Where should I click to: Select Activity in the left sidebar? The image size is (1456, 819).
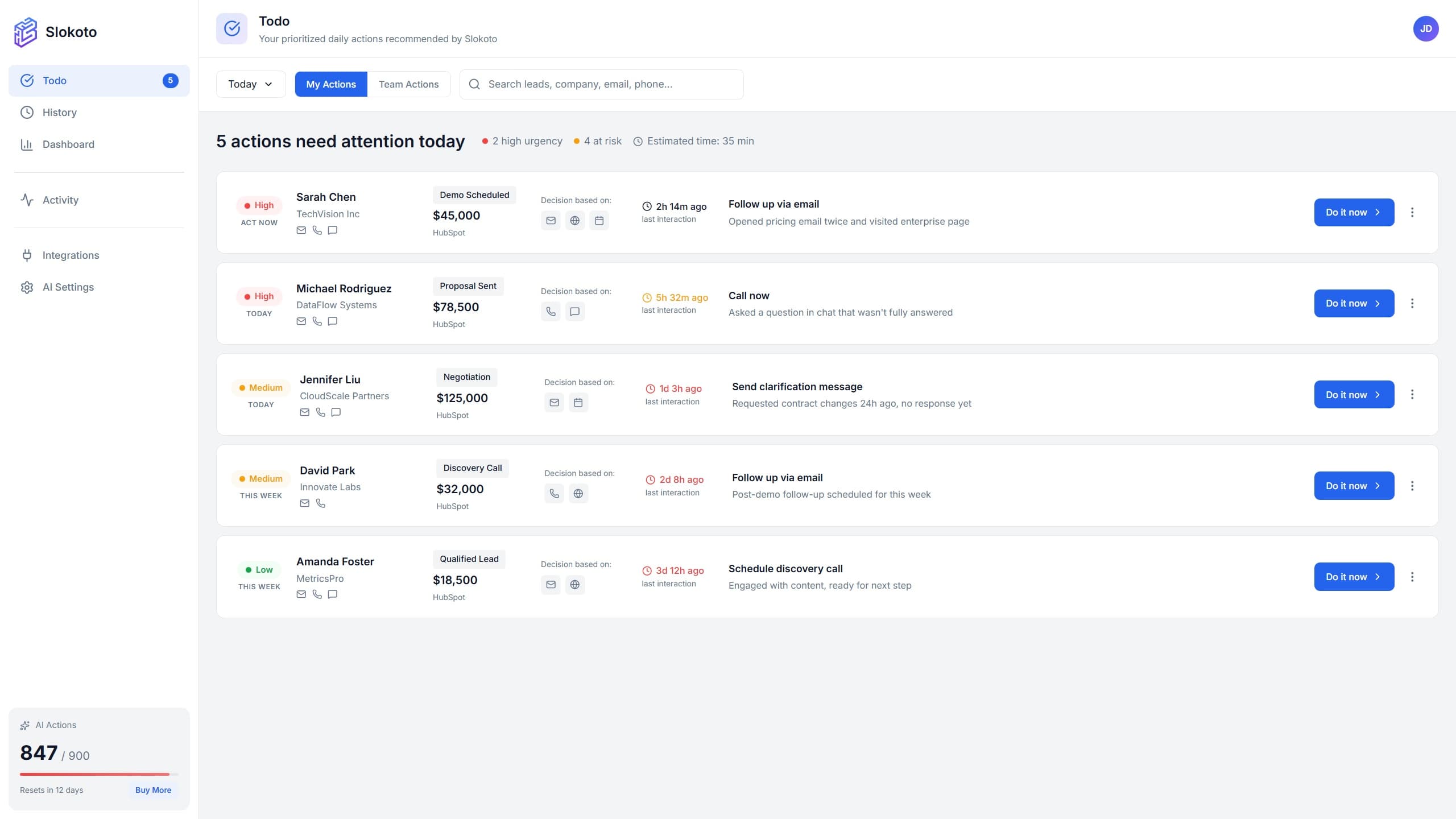(x=60, y=200)
